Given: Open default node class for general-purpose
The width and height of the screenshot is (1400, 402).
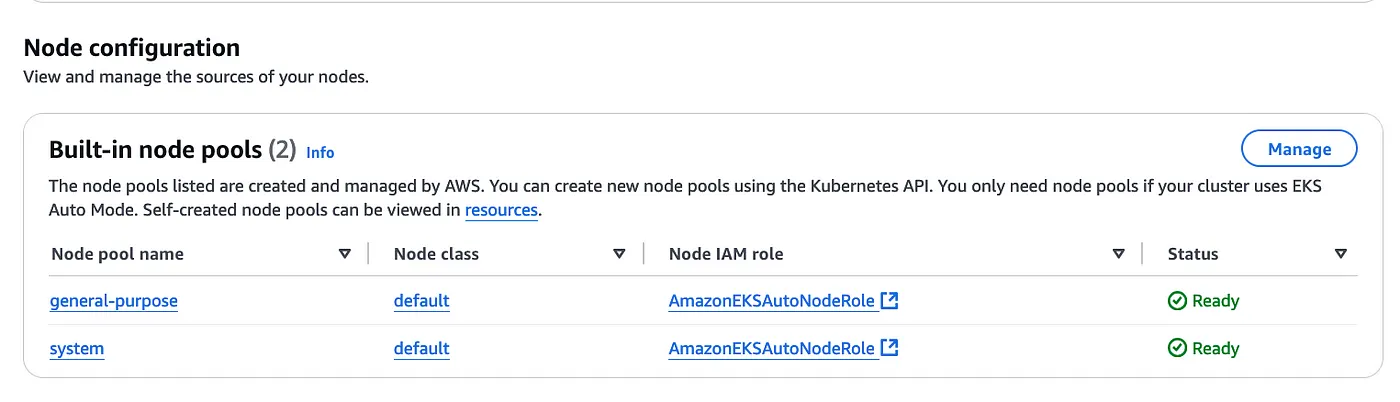Looking at the screenshot, I should click(x=421, y=300).
